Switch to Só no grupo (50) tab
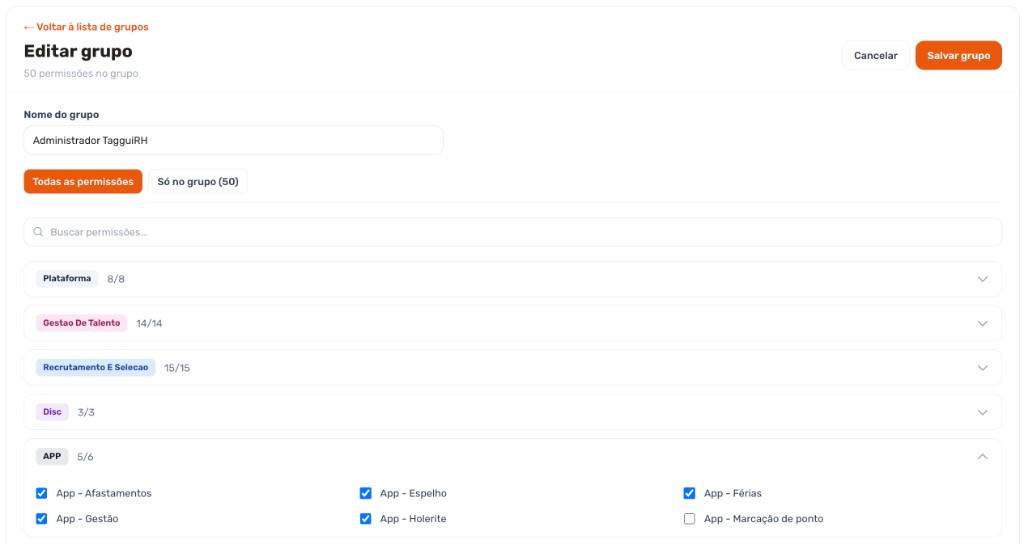 pyautogui.click(x=198, y=182)
